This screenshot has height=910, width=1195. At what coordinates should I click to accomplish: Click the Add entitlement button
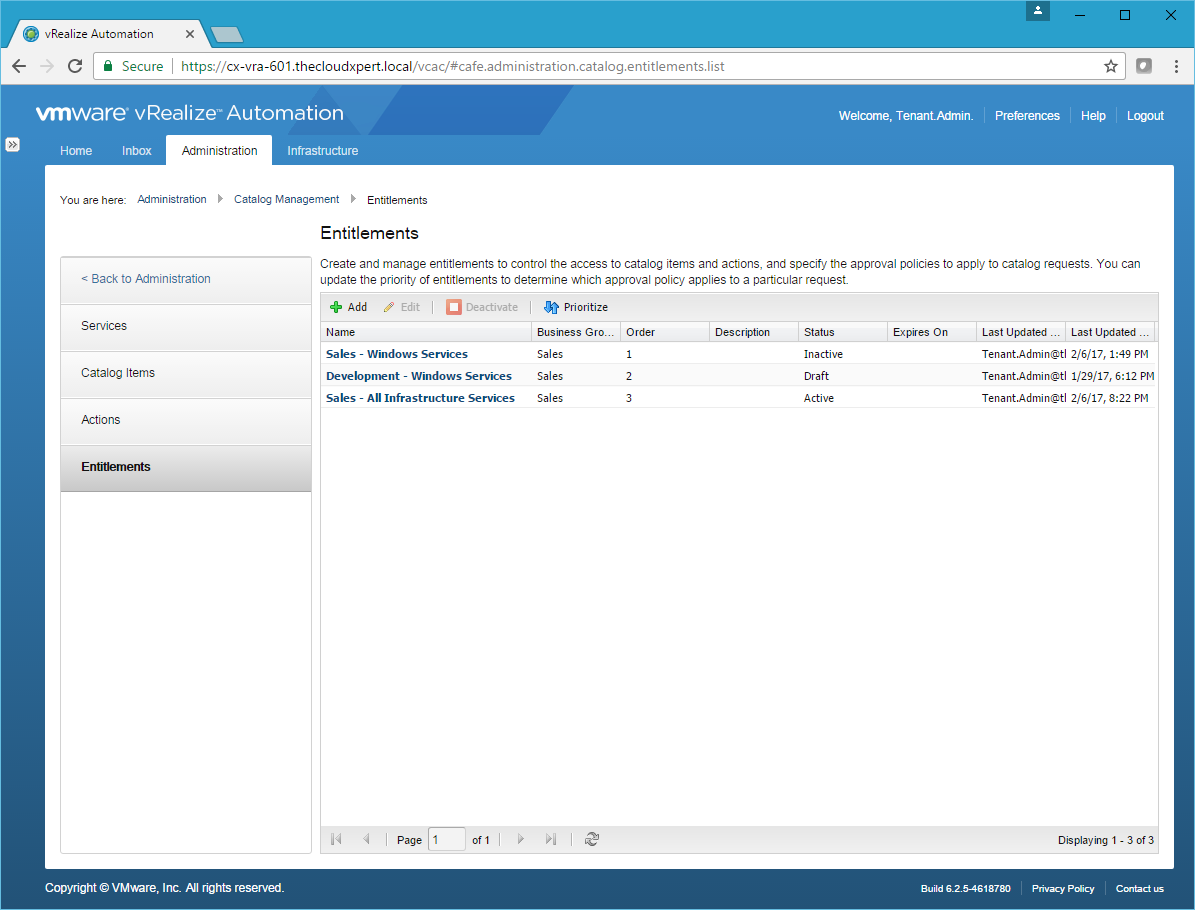pyautogui.click(x=349, y=307)
